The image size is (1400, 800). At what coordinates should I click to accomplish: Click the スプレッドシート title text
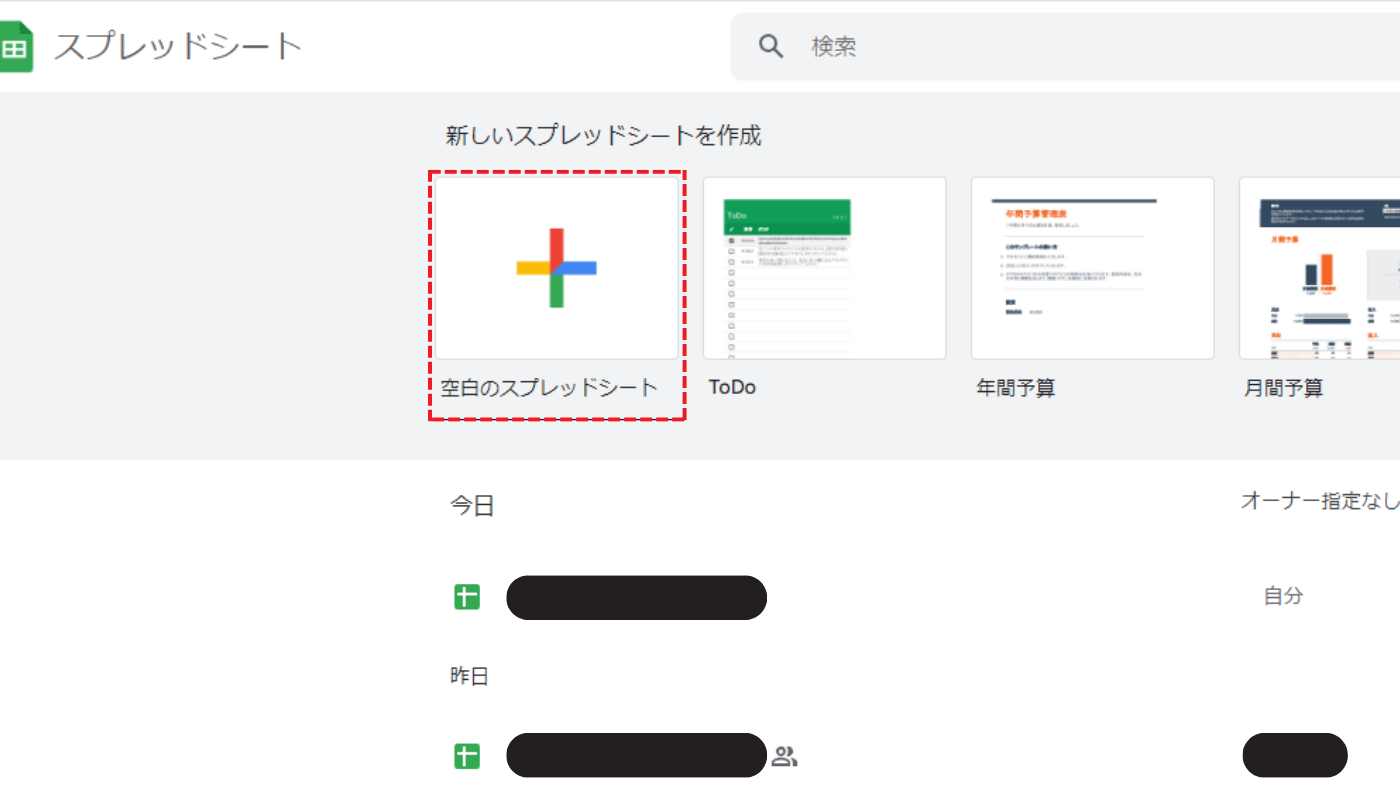177,46
